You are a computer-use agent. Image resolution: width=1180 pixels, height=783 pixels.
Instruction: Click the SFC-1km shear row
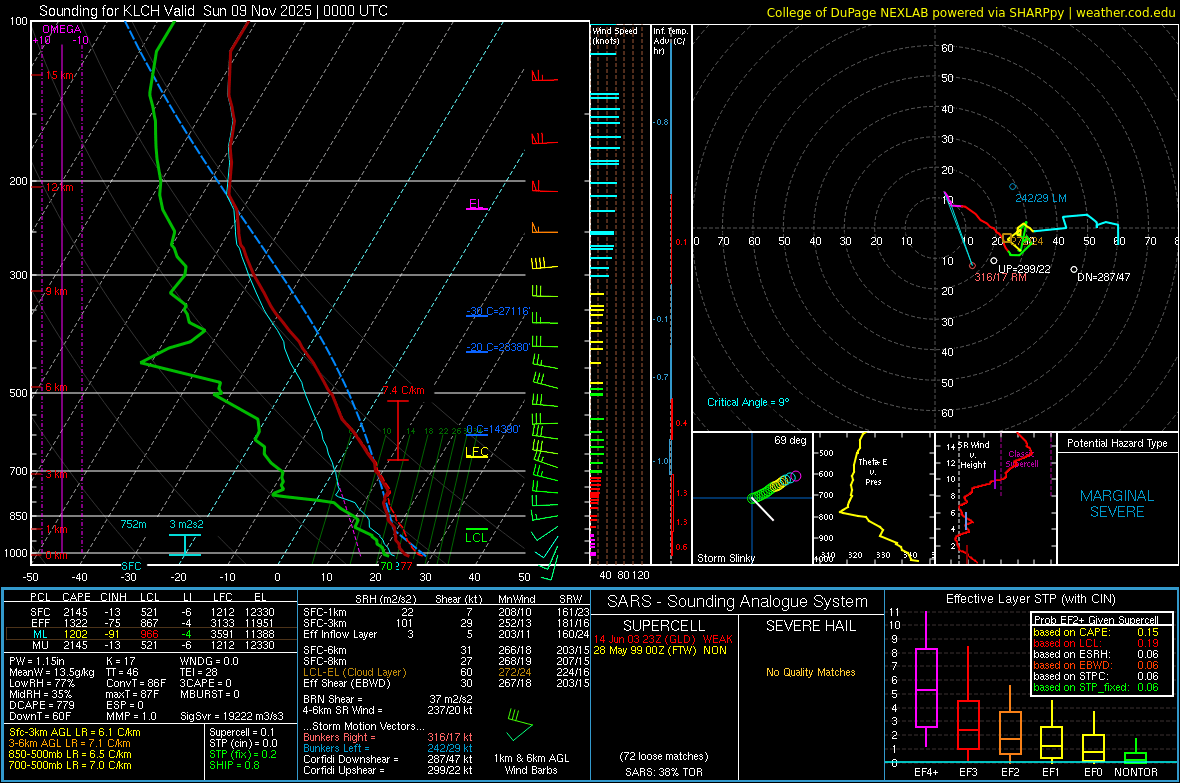coord(446,613)
